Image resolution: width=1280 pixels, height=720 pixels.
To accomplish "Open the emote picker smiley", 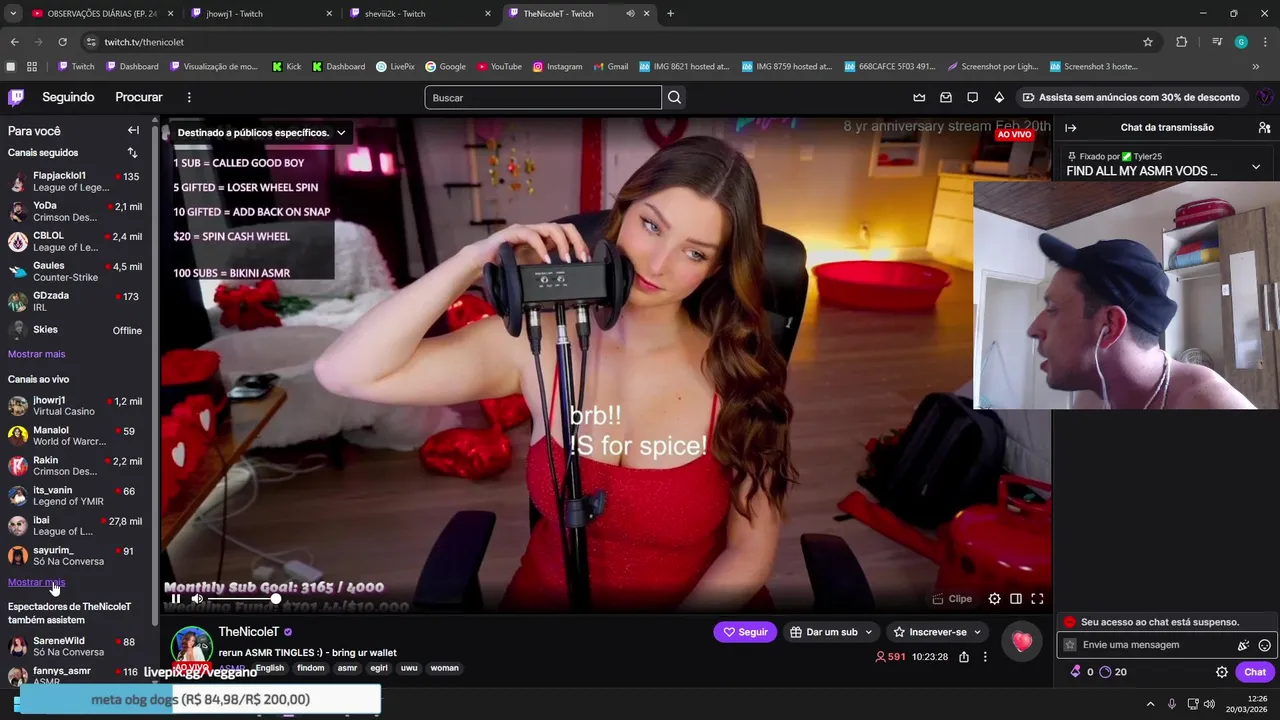I will pos(1264,645).
